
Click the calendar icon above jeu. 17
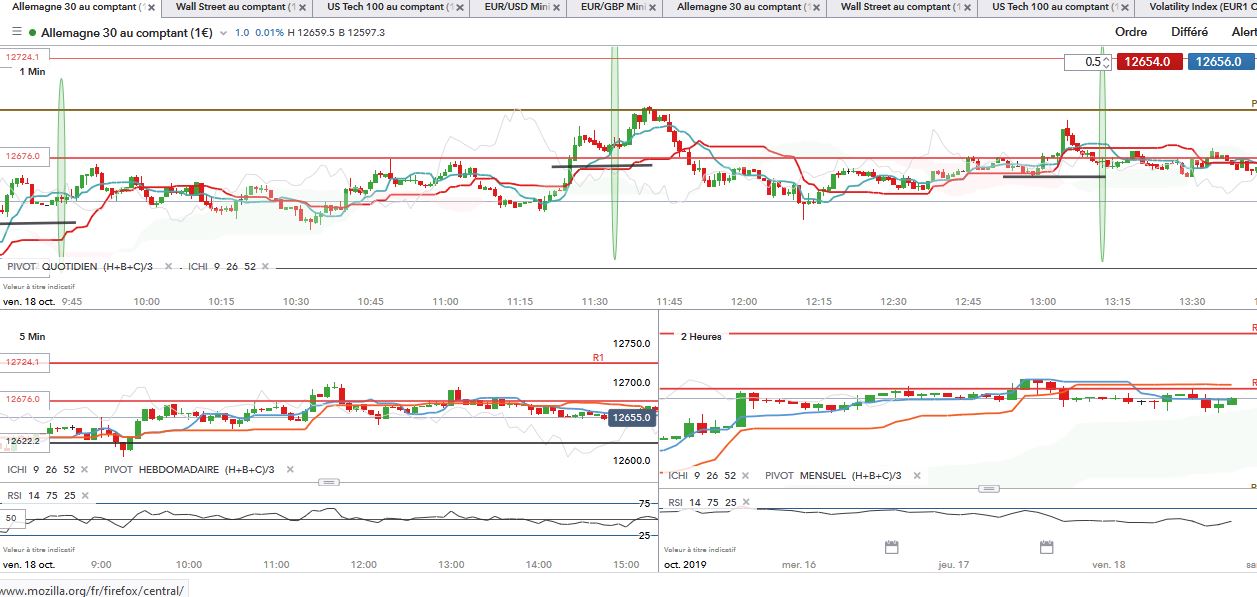click(x=892, y=547)
